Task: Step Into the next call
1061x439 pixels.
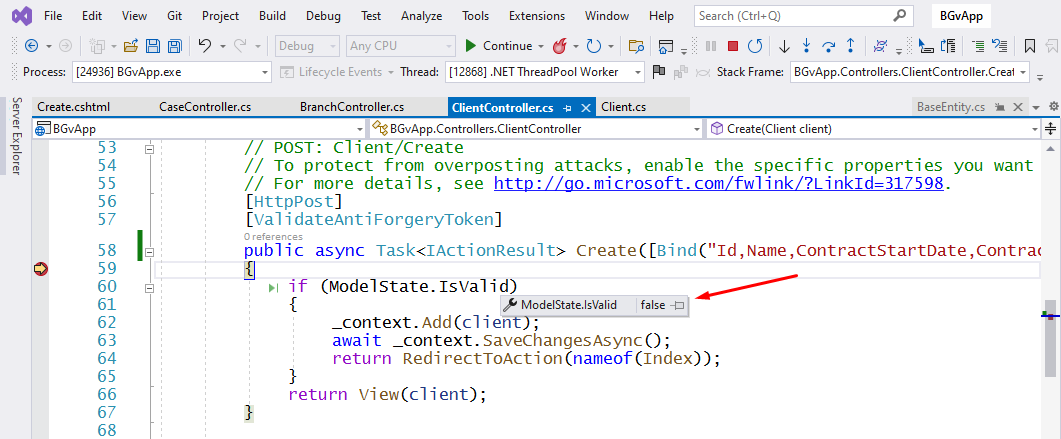Action: 806,46
